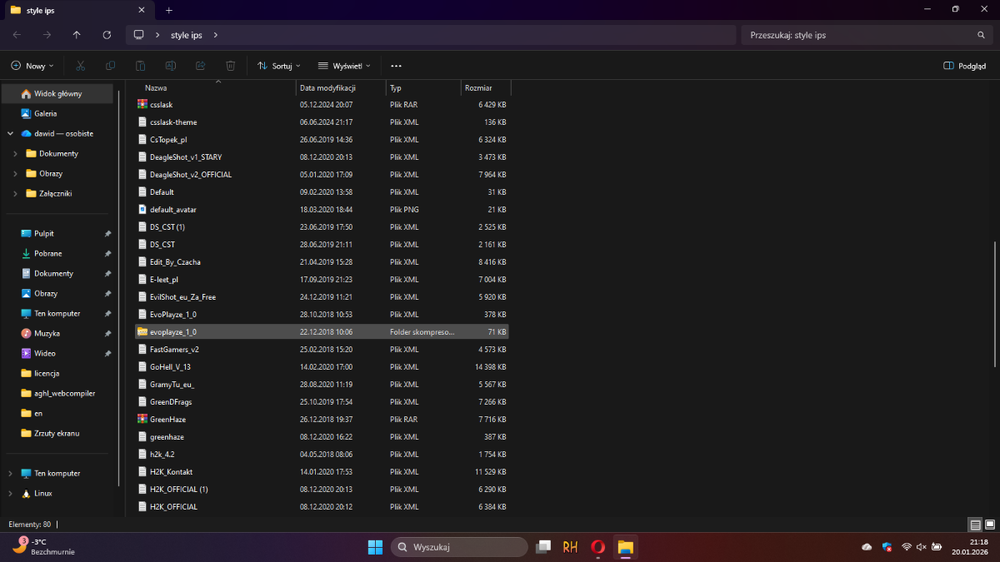Viewport: 1000px width, 562px height.
Task: Select the default_avatar PNG file
Action: point(173,210)
